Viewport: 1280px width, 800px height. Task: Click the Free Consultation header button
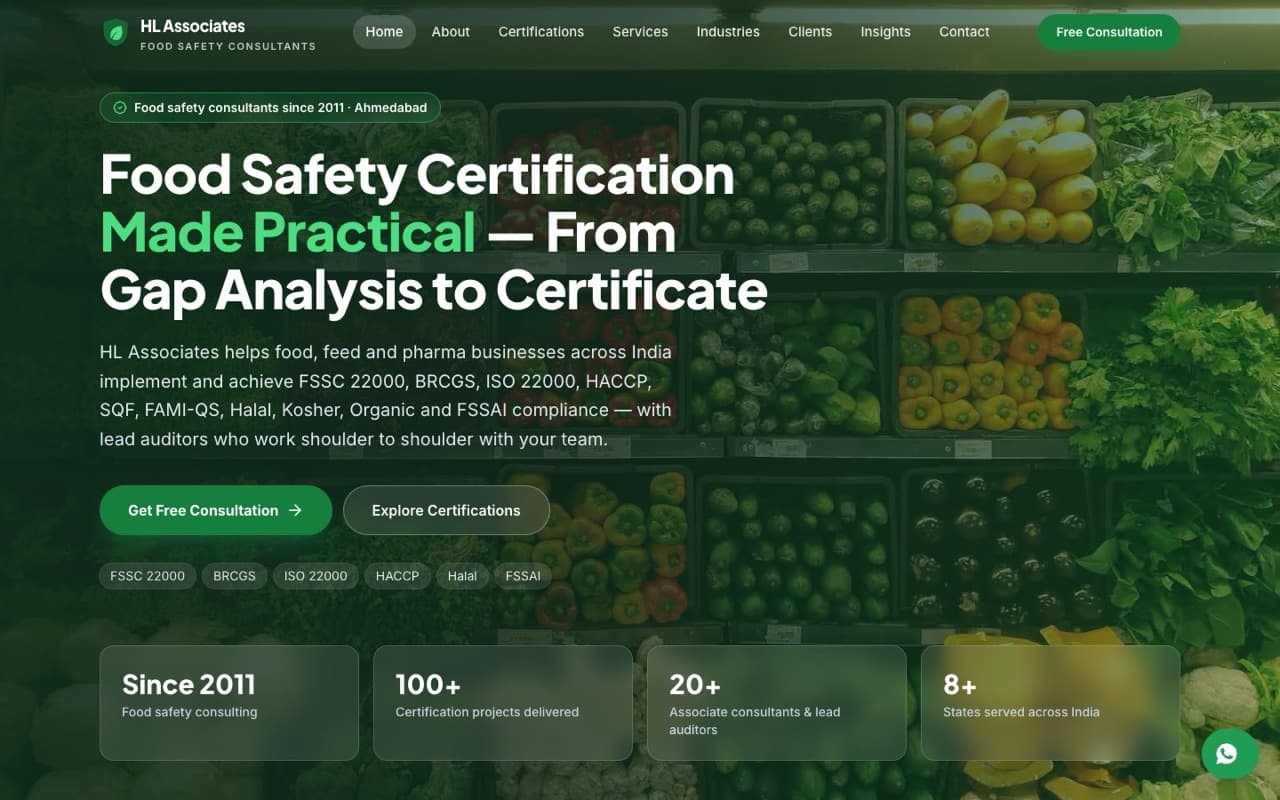click(1109, 32)
